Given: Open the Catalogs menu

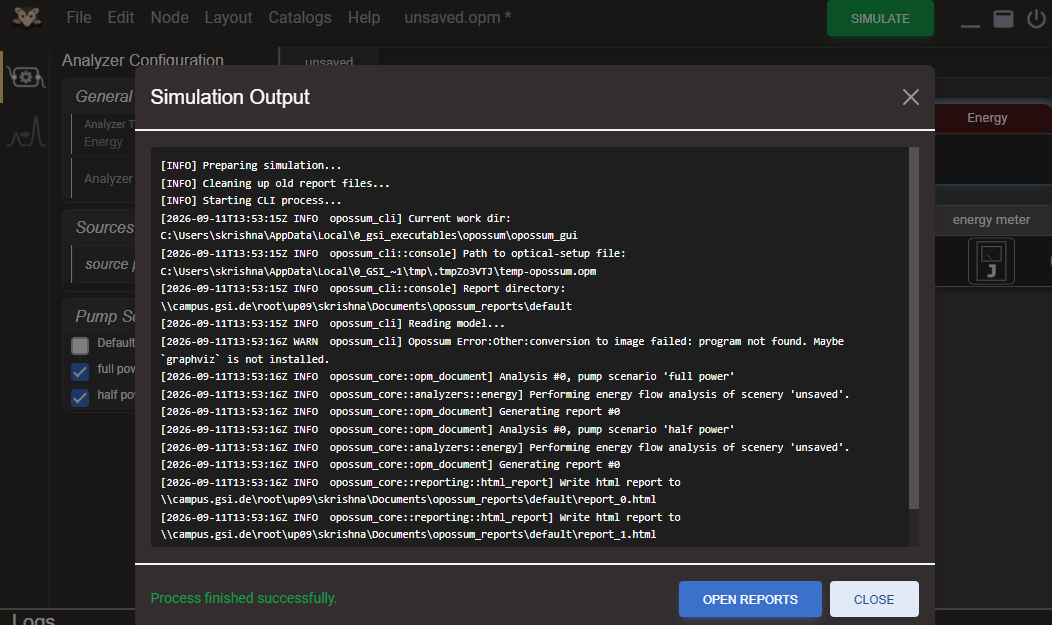Looking at the screenshot, I should tap(300, 17).
